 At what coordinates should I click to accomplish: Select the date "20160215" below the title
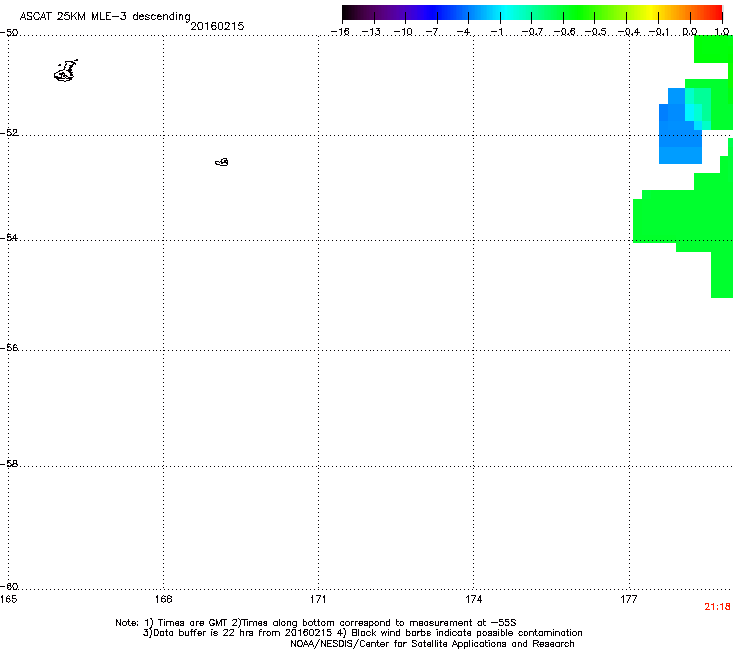[x=217, y=26]
